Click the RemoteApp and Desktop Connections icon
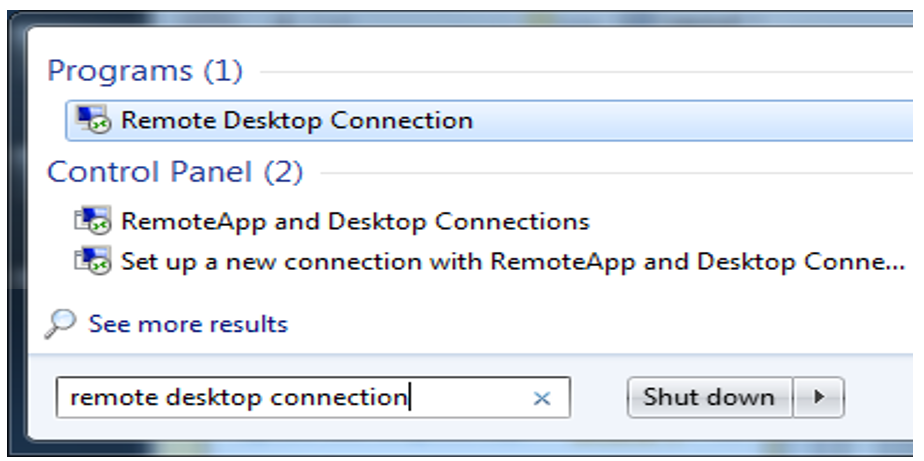Viewport: 924px width, 461px height. [x=94, y=221]
